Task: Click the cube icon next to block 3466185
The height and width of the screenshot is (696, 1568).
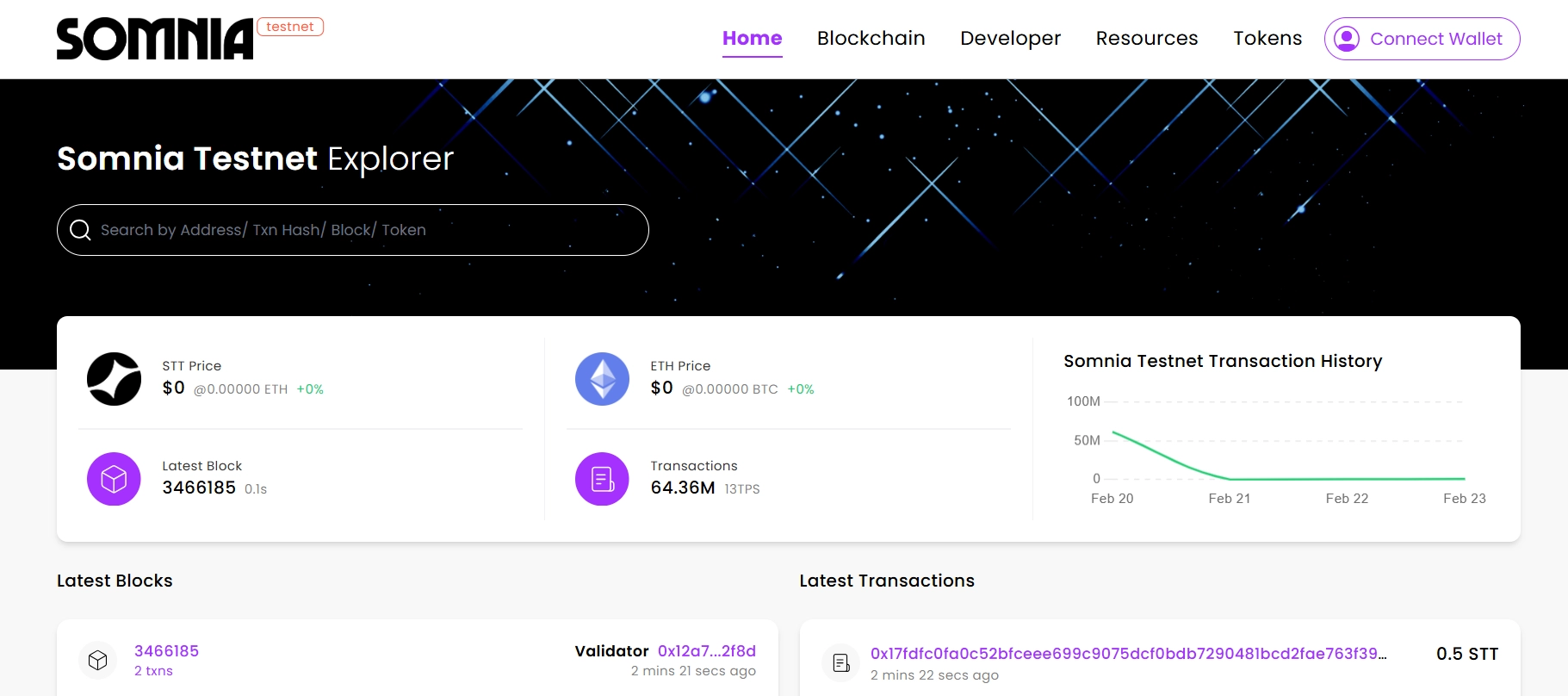Action: click(x=97, y=660)
